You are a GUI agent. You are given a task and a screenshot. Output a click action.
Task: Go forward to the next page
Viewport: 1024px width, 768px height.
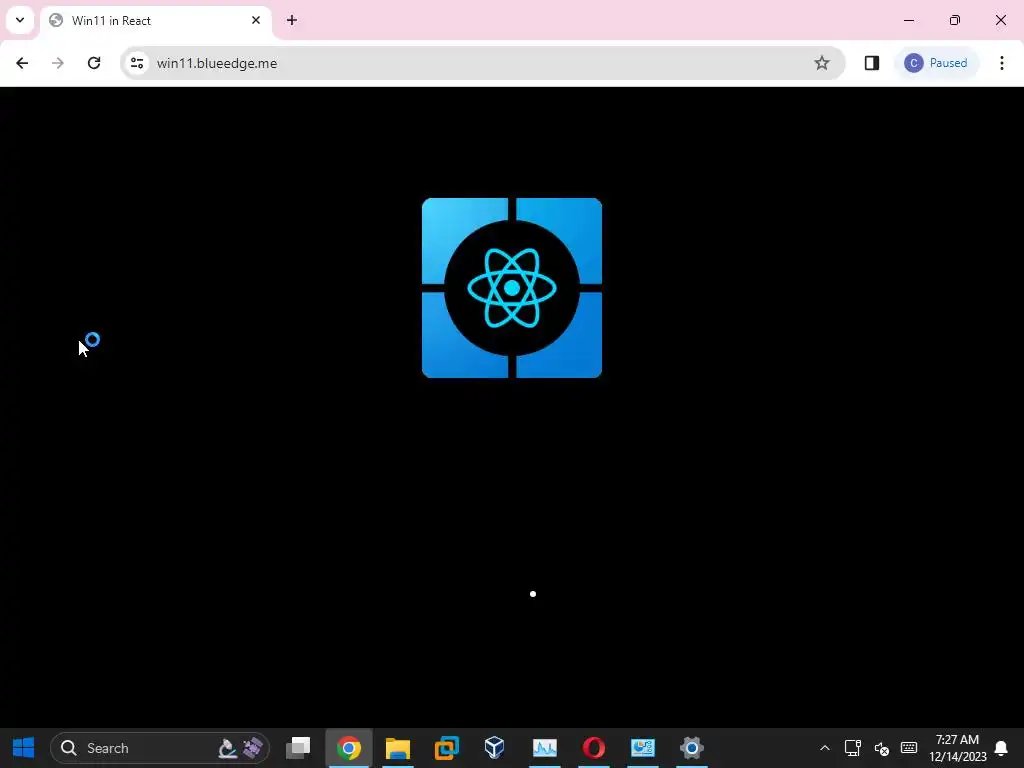point(57,63)
